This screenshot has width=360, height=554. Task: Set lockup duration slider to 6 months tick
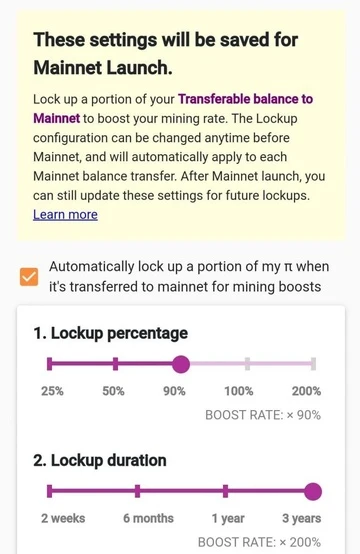point(137,491)
